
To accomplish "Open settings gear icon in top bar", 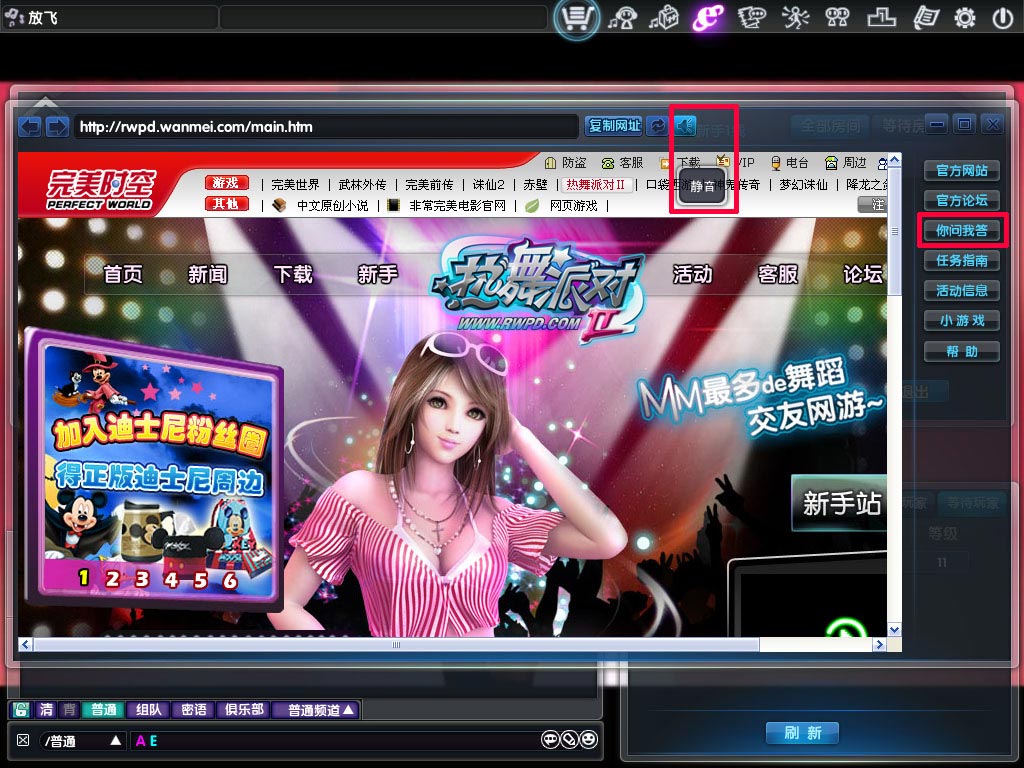I will (965, 18).
